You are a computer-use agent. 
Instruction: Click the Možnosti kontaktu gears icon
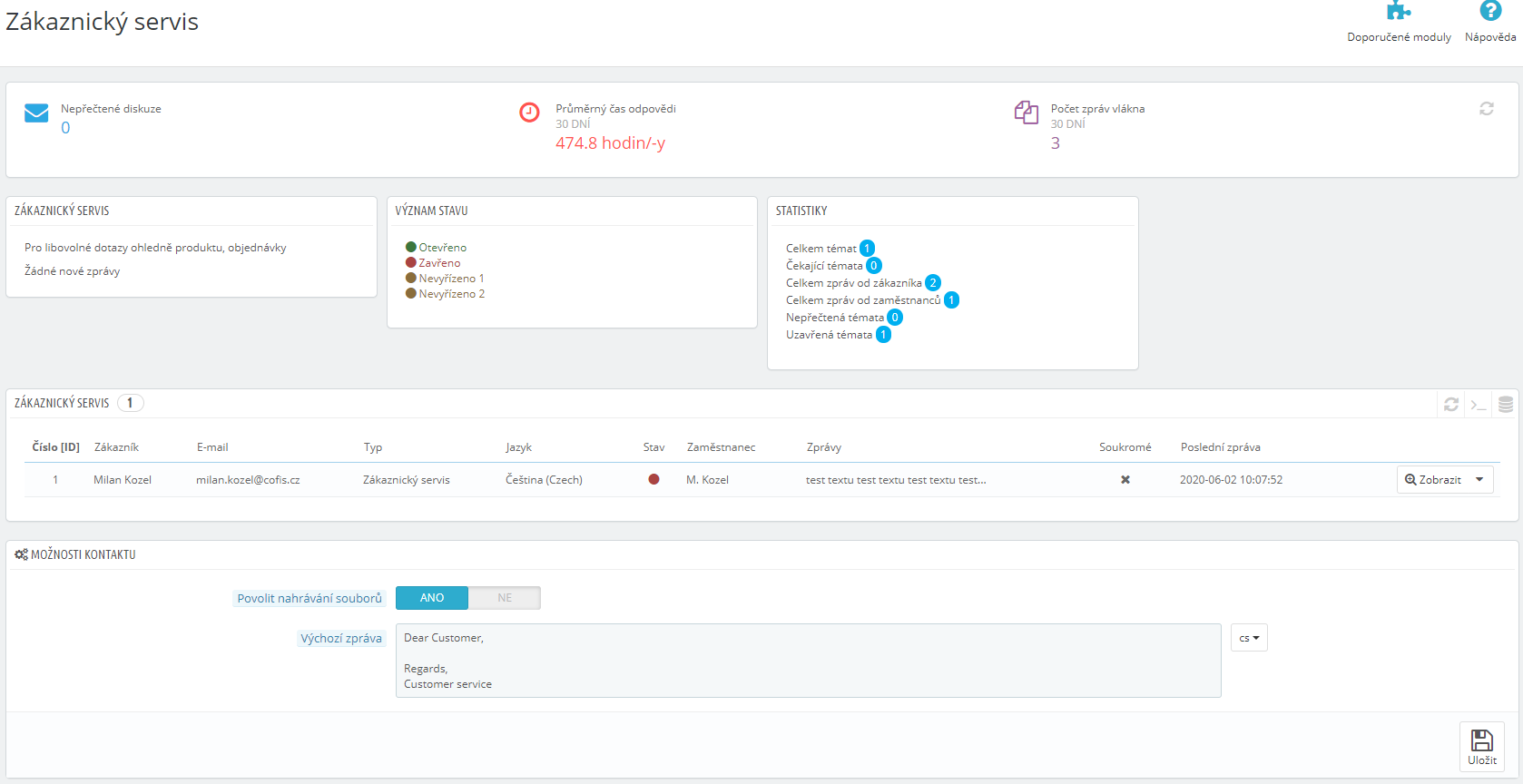point(21,554)
